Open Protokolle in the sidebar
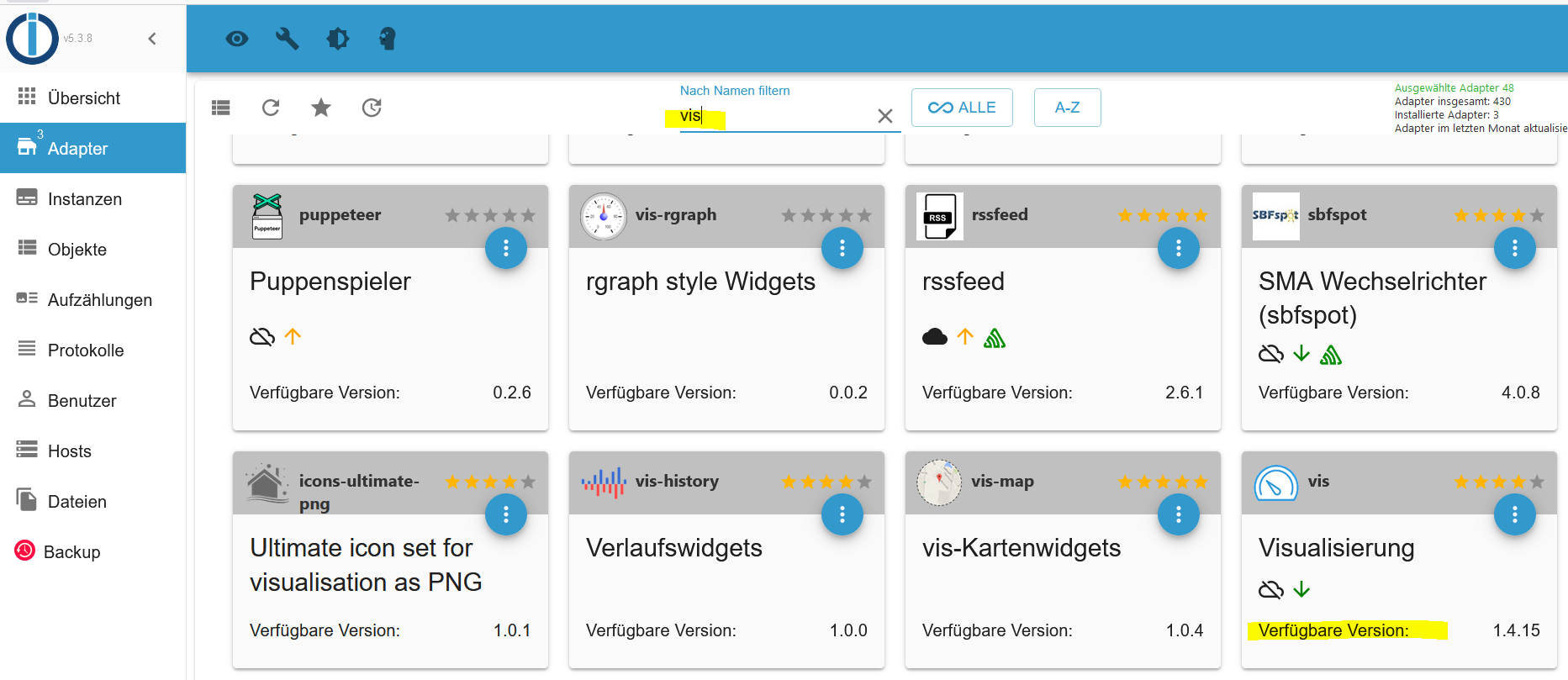The image size is (1568, 680). [92, 350]
